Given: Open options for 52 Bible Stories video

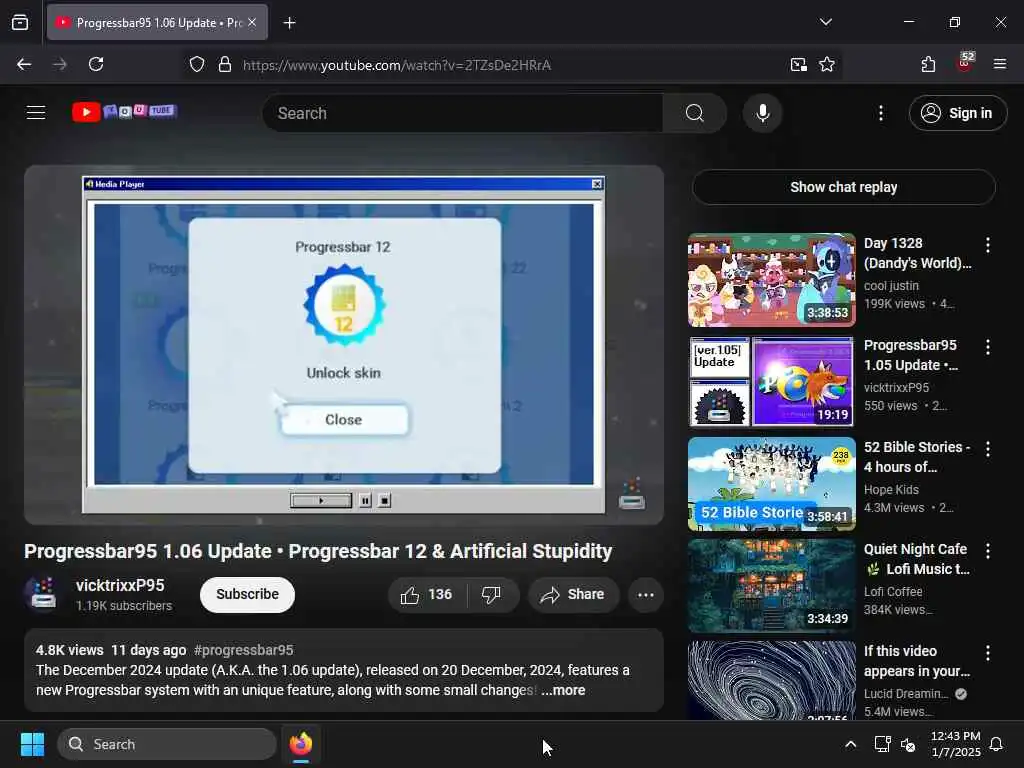Looking at the screenshot, I should [x=987, y=449].
